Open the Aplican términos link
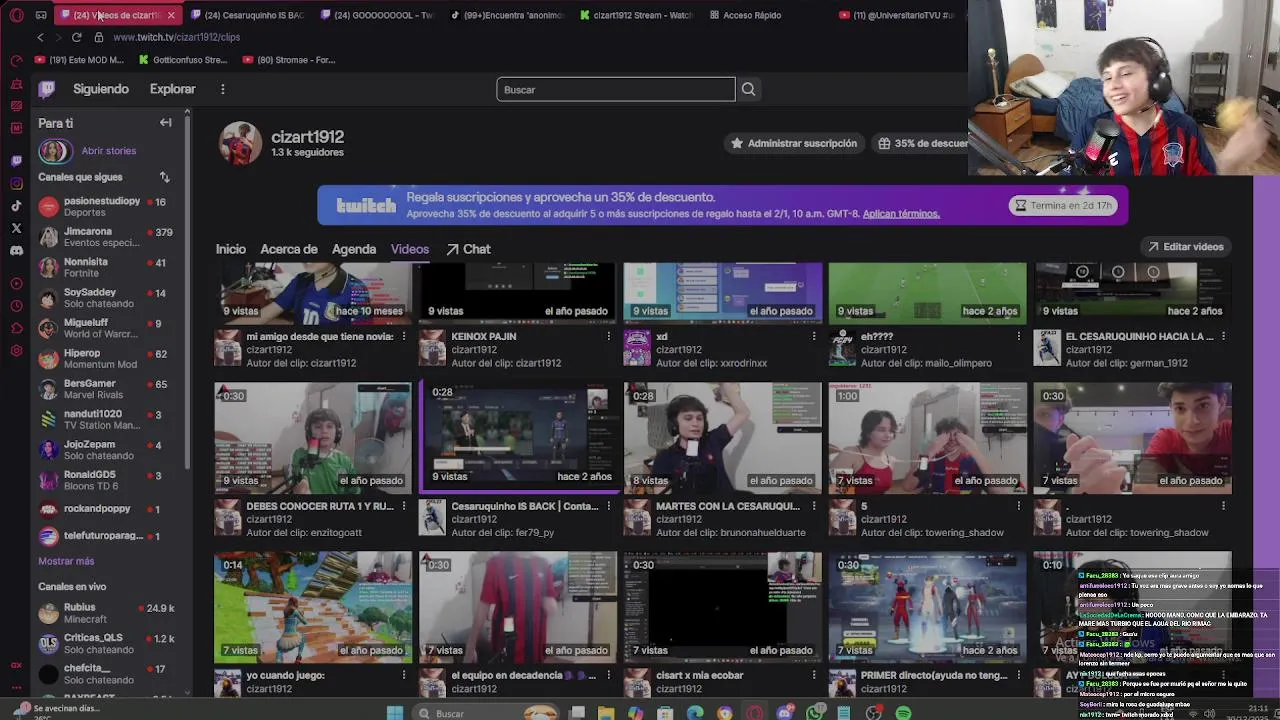1280x720 pixels. coord(901,214)
